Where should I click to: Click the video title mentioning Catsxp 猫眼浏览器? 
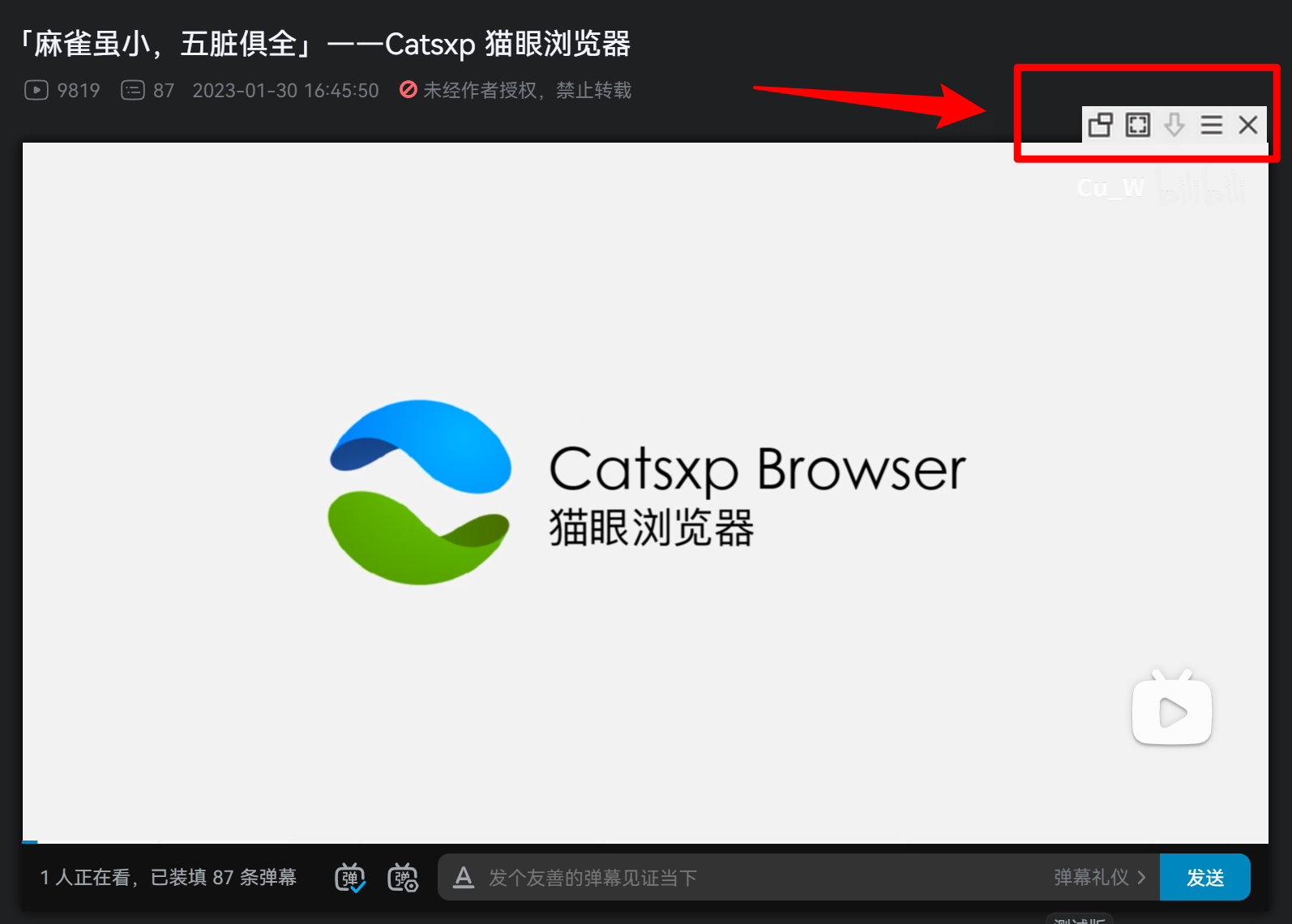(x=325, y=44)
